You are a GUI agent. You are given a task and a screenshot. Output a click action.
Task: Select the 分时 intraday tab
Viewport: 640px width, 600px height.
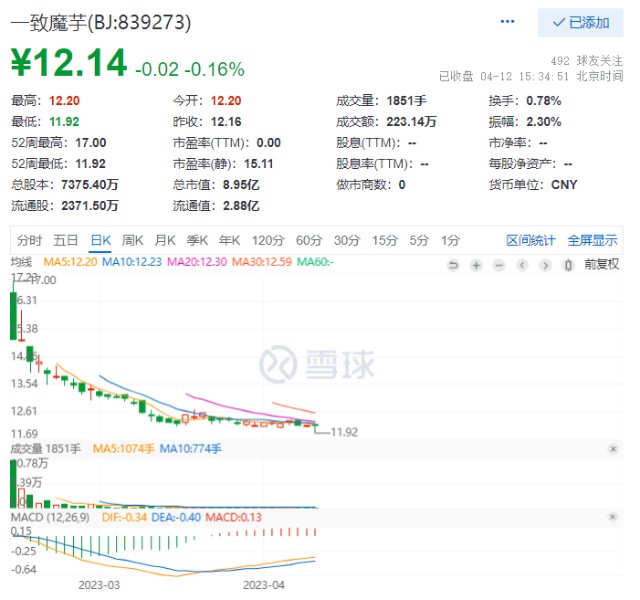point(29,240)
